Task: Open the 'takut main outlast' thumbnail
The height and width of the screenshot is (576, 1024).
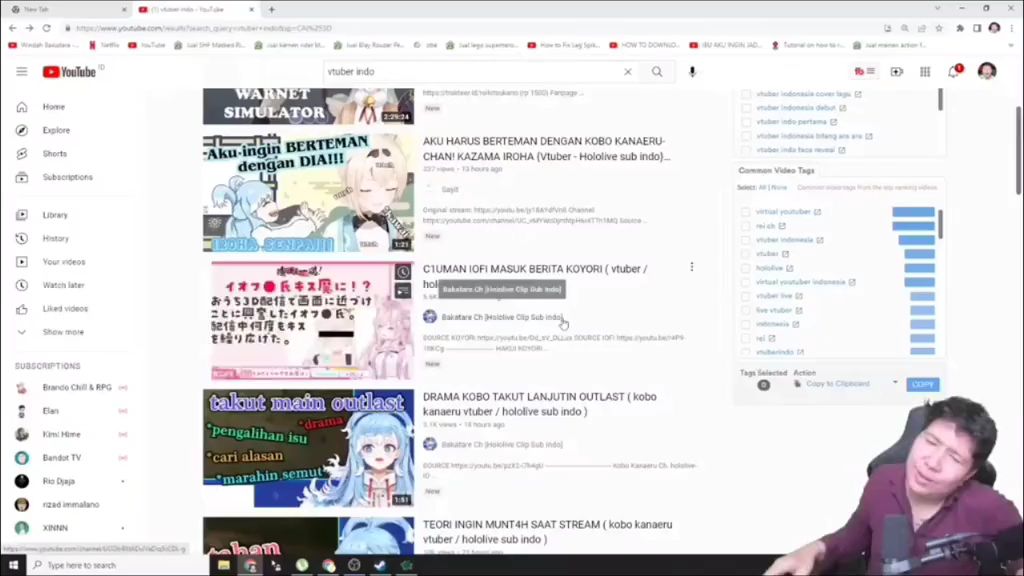Action: [308, 448]
